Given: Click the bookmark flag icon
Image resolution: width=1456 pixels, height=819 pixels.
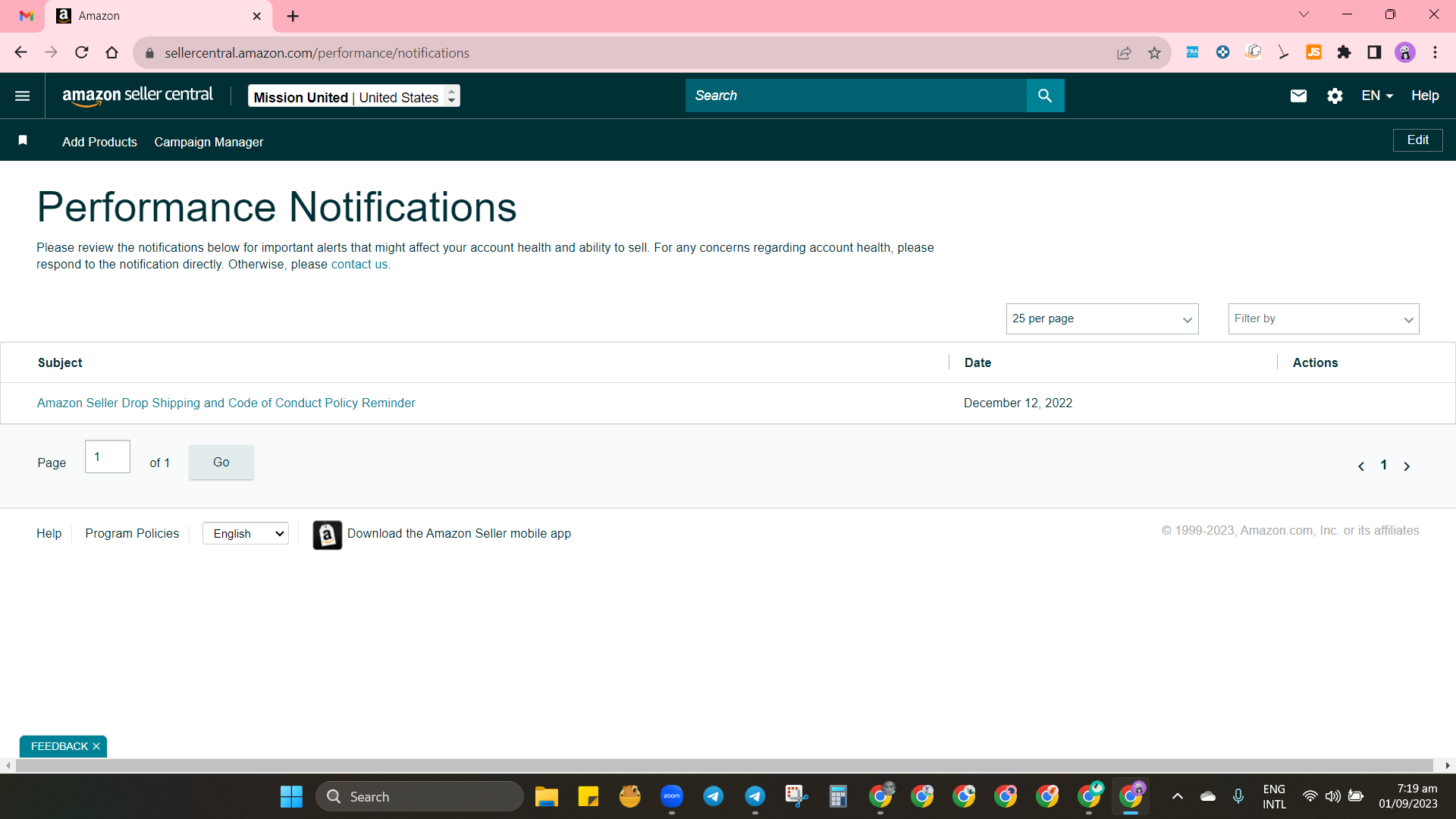Looking at the screenshot, I should click(23, 140).
